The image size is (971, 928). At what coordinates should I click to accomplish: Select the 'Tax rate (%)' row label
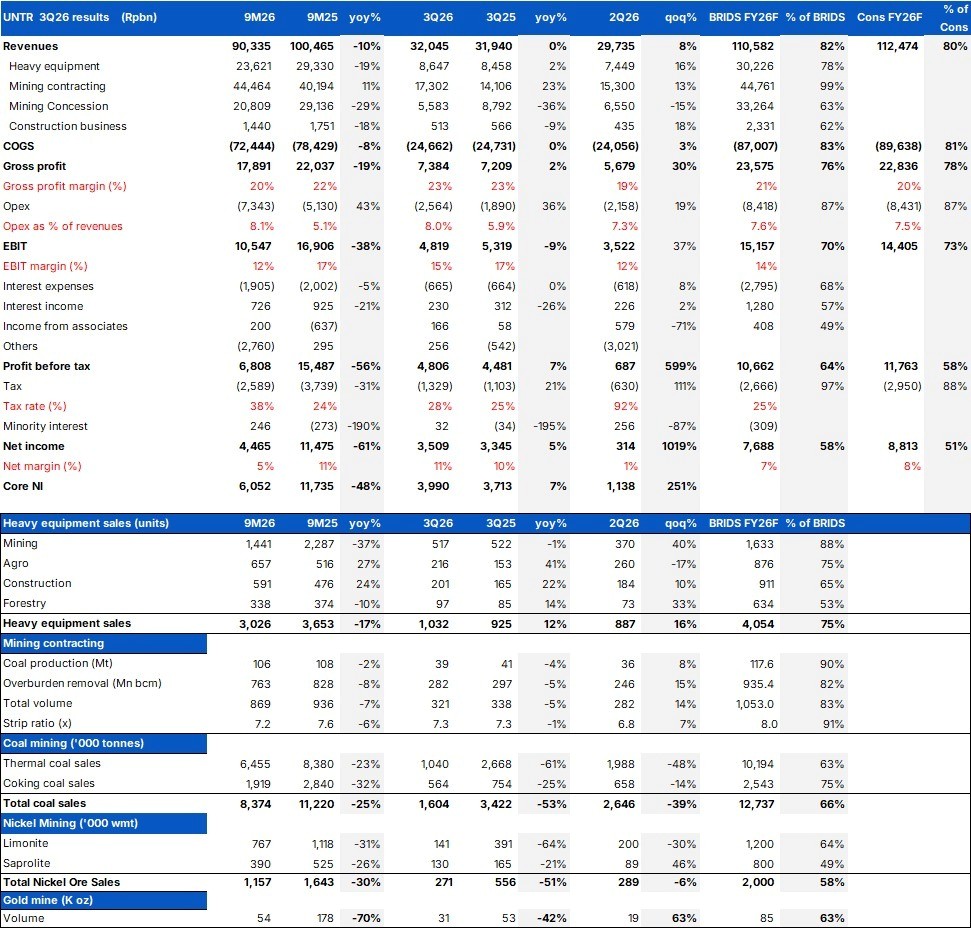(35, 406)
